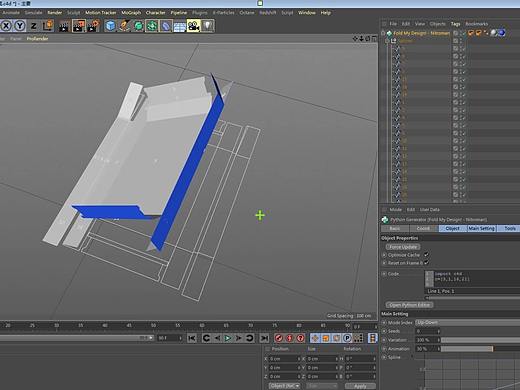Click the timeline film-strip icon

pyautogui.click(x=372, y=338)
